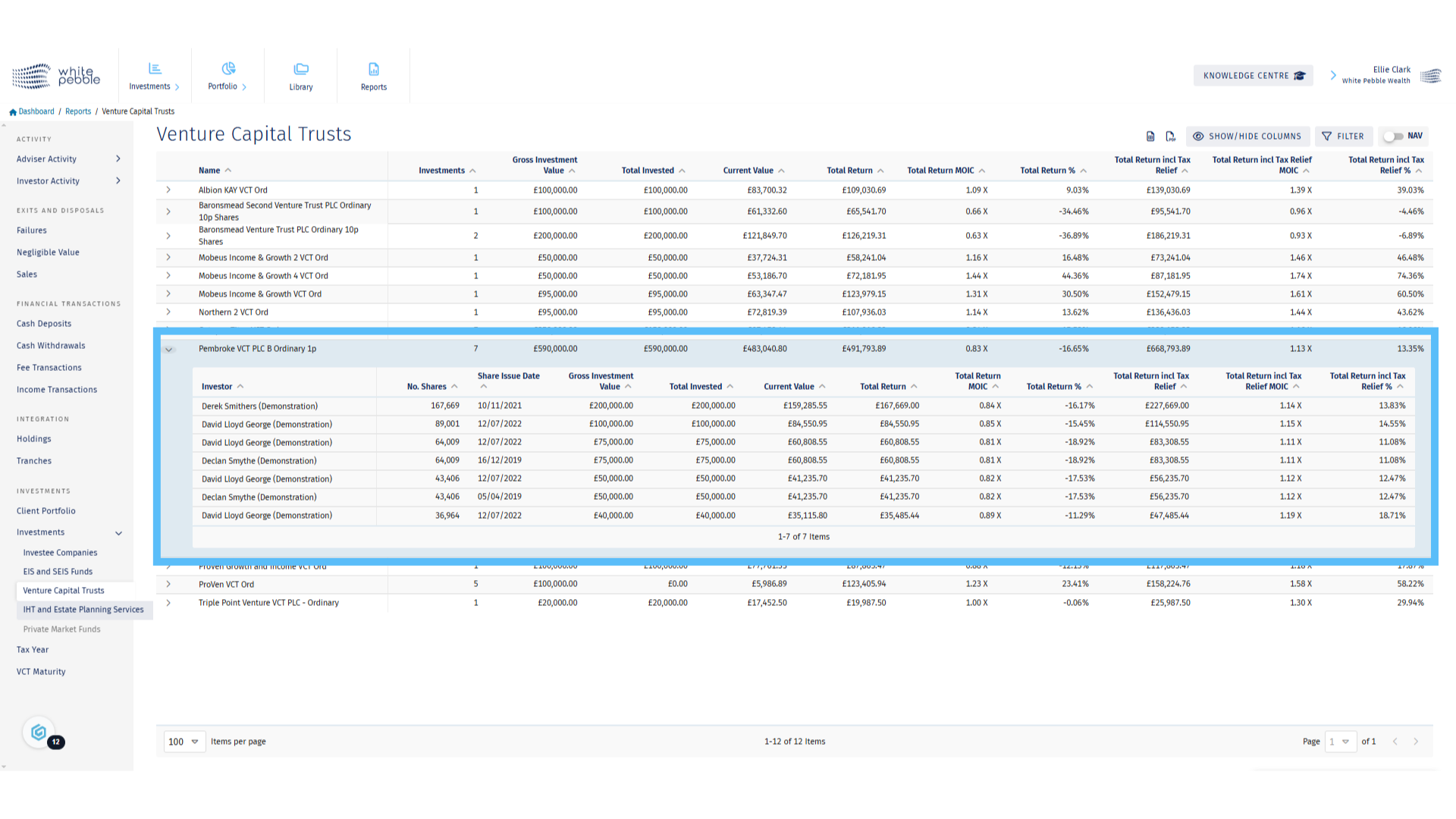
Task: Export report as CSV spreadsheet icon
Action: tap(1150, 136)
